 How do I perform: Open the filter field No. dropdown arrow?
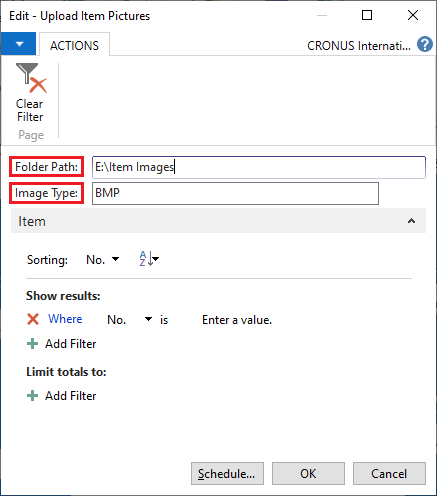pos(148,319)
